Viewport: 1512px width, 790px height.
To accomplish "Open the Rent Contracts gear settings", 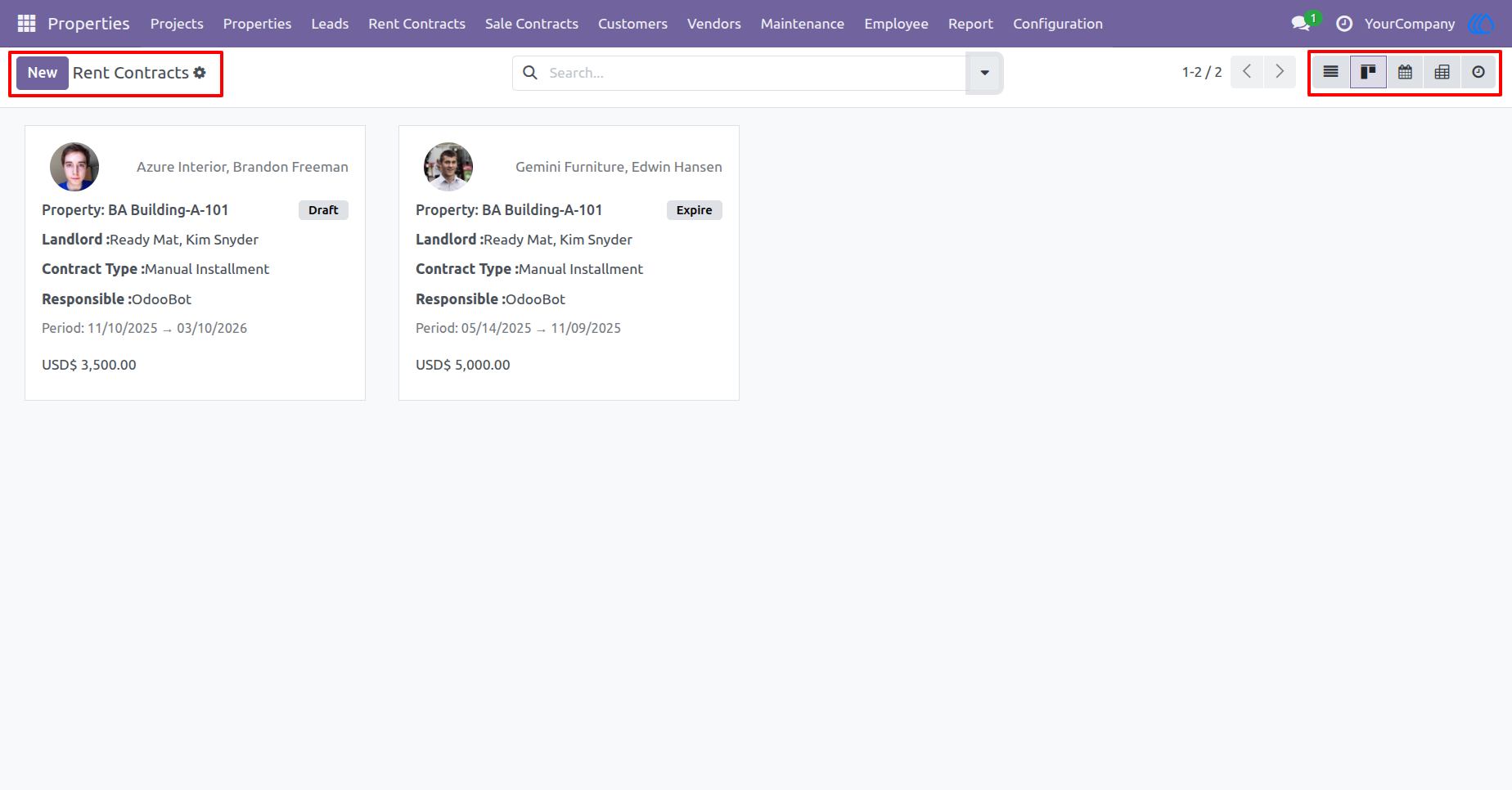I will pyautogui.click(x=200, y=73).
